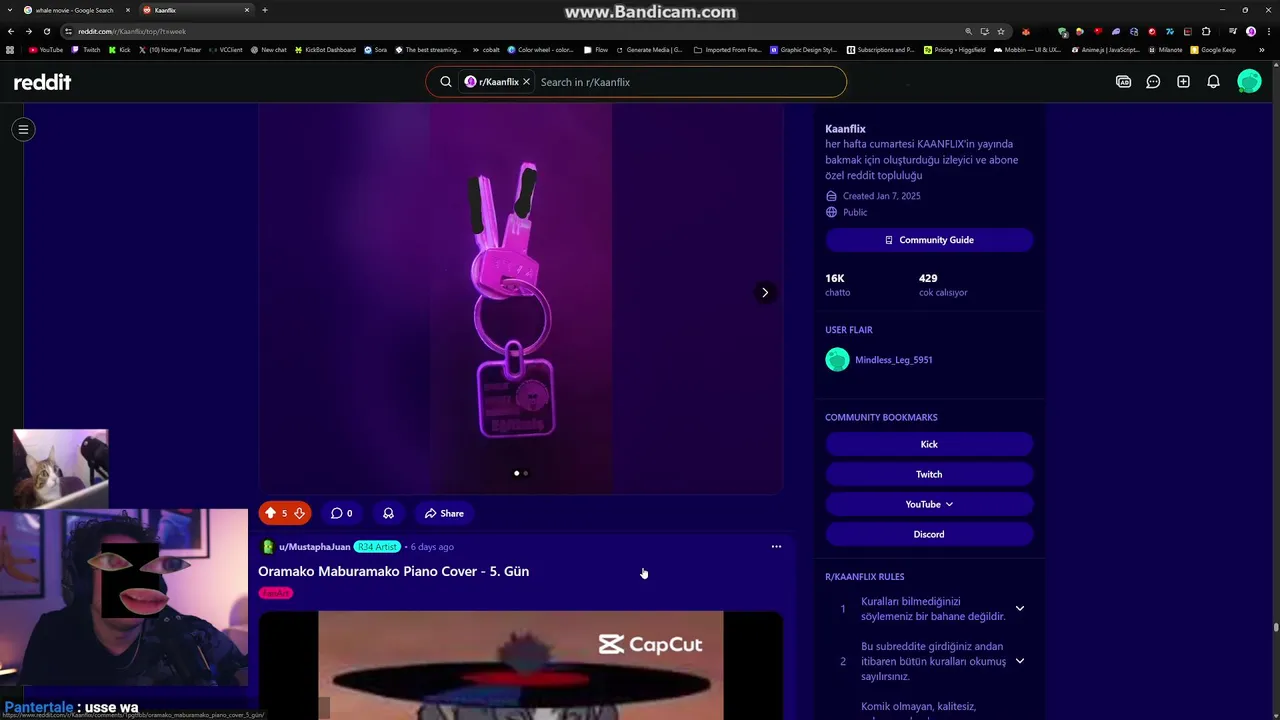Advance to next image in gallery
The width and height of the screenshot is (1280, 720).
click(765, 292)
